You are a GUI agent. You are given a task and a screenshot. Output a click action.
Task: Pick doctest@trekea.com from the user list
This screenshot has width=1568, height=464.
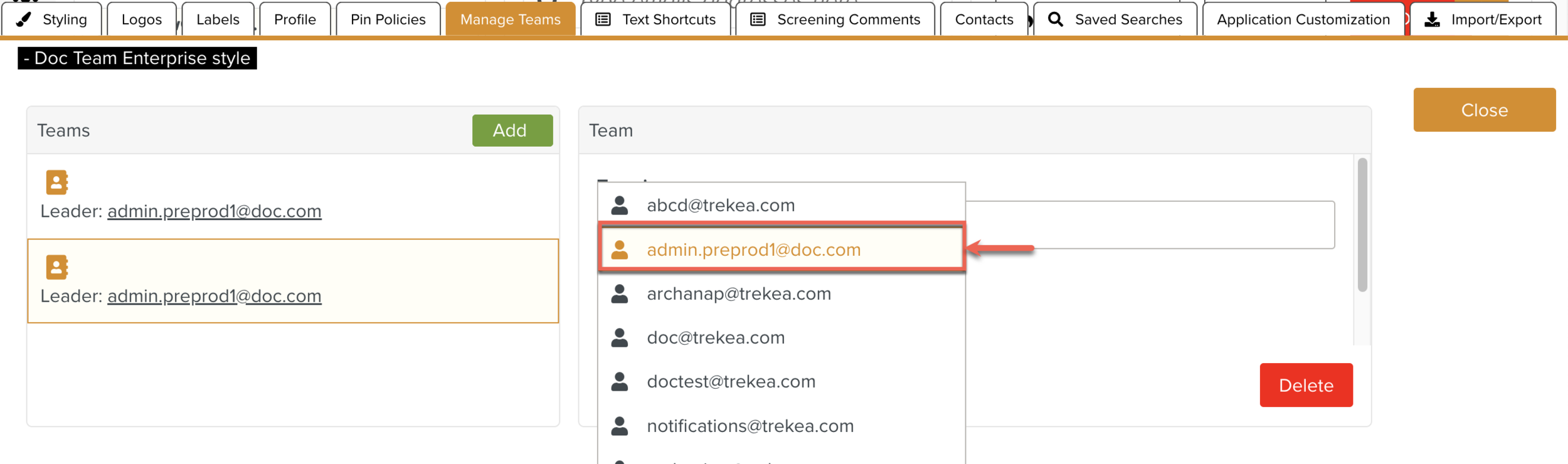[x=731, y=381]
